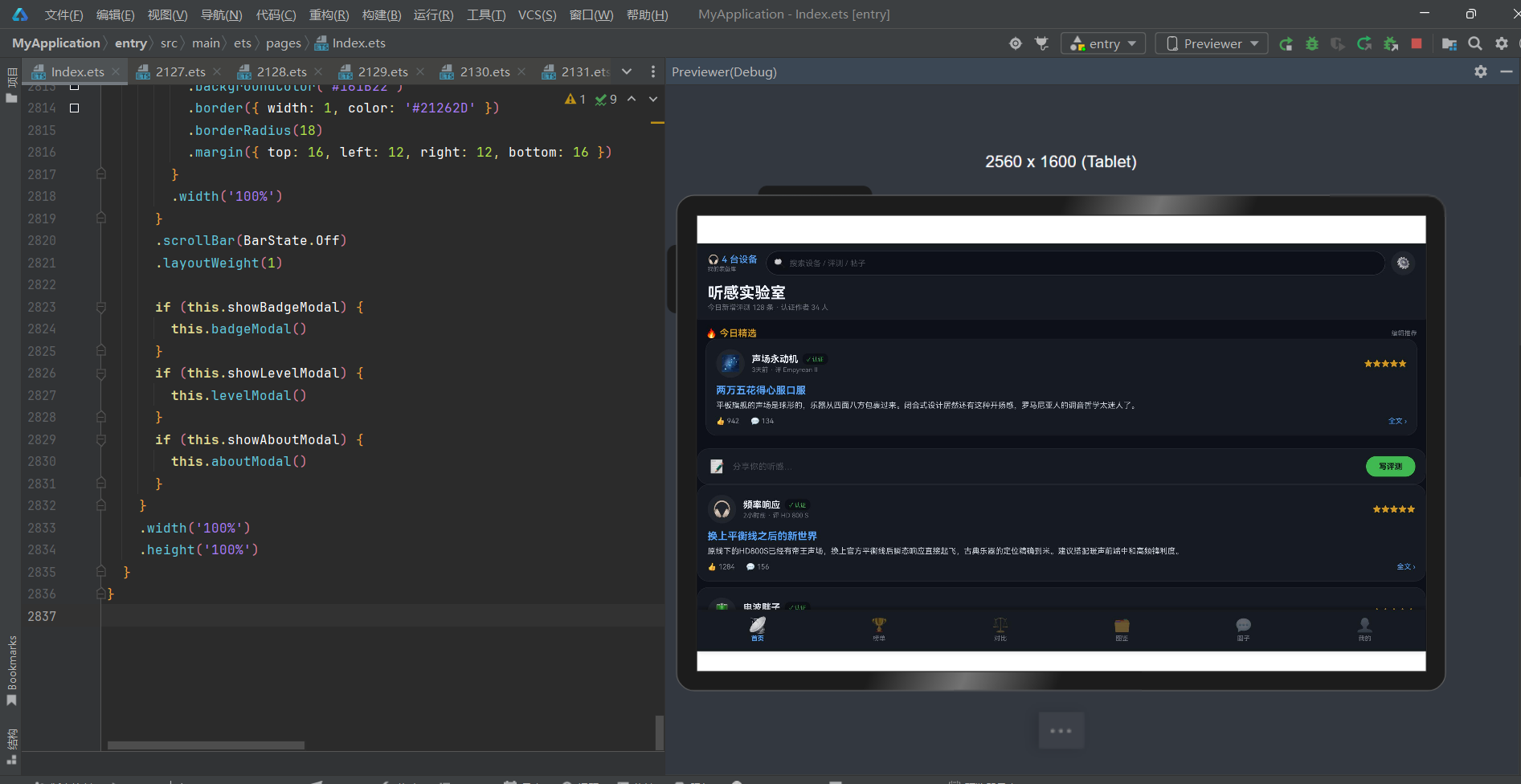Open 运行(R) menu
Image resolution: width=1521 pixels, height=784 pixels.
pos(433,14)
